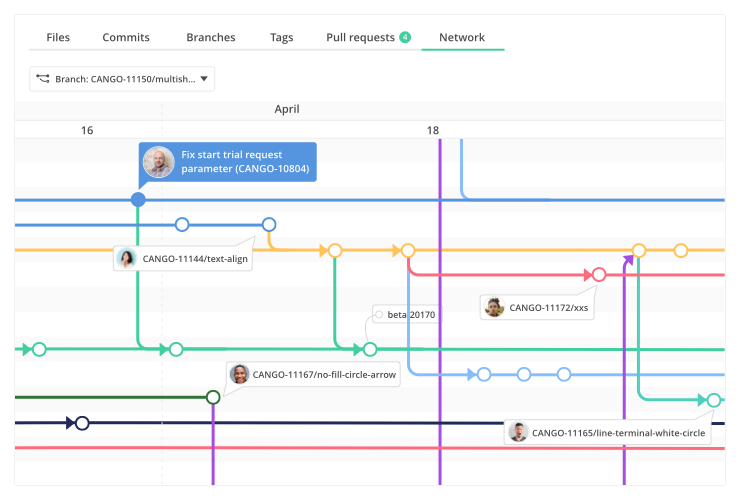Switch to the Commits tab
The width and height of the screenshot is (740, 500).
pyautogui.click(x=126, y=38)
